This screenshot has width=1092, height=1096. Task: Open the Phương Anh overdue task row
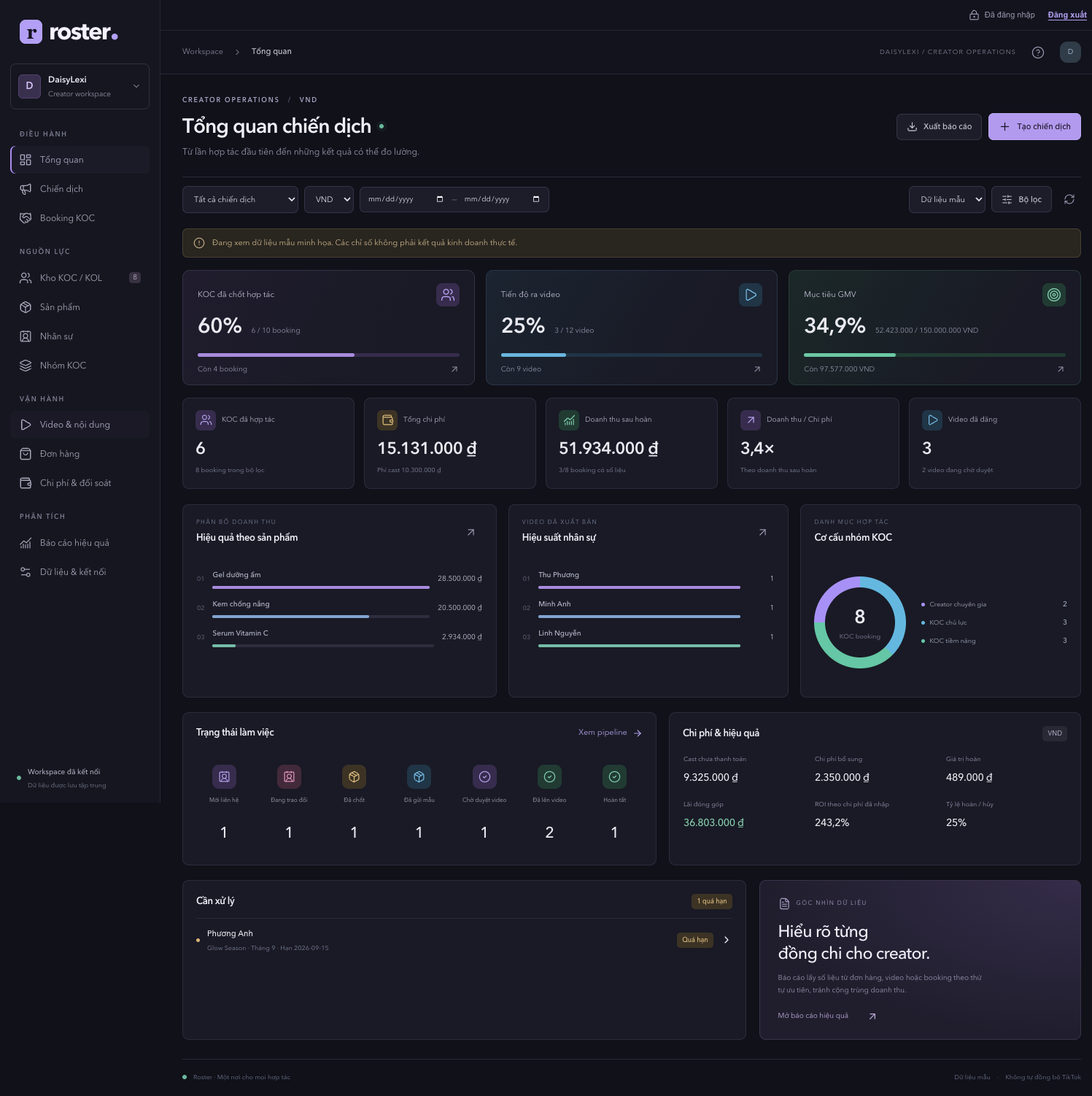click(x=464, y=940)
